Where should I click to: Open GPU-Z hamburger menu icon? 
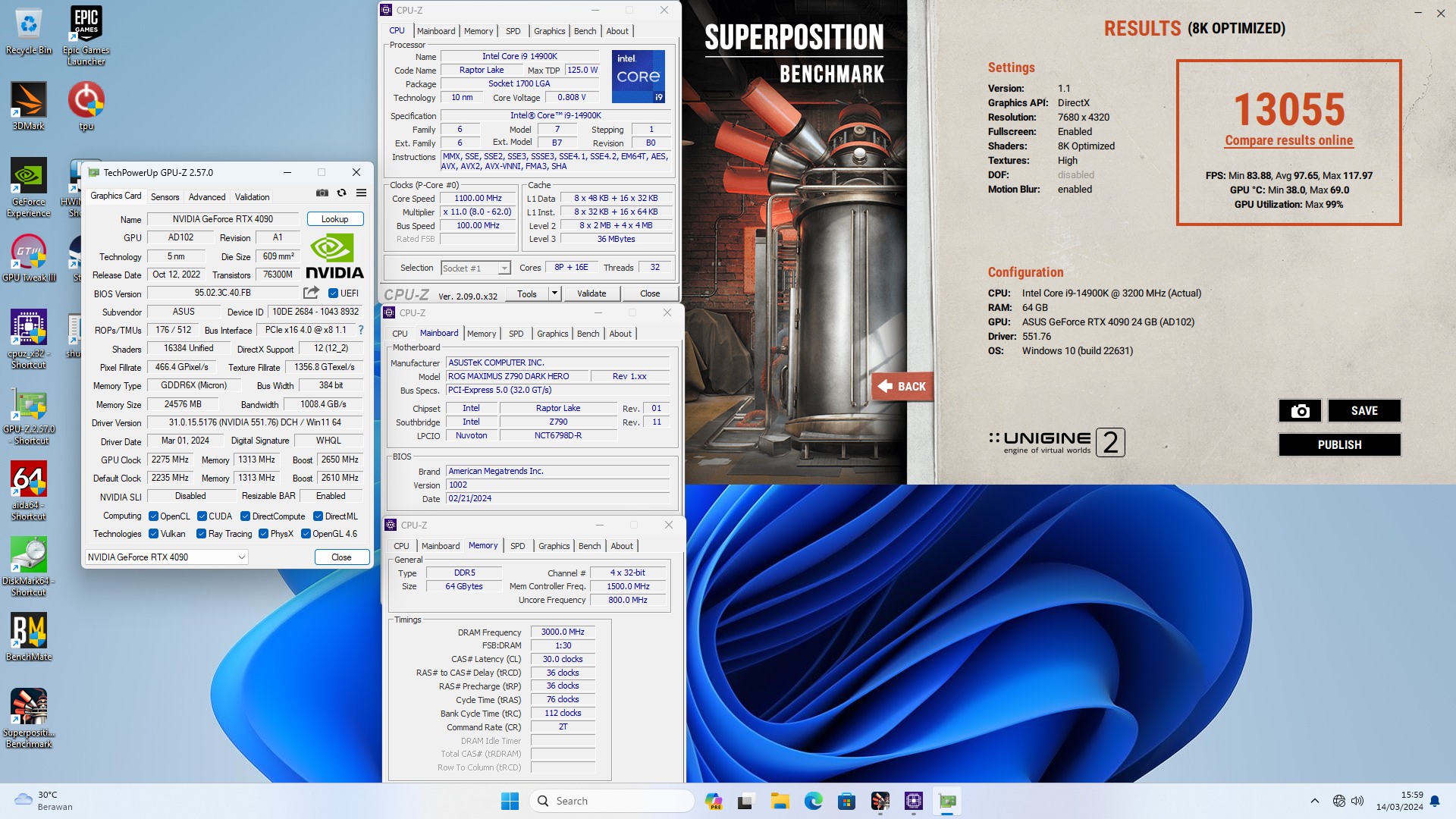[362, 193]
